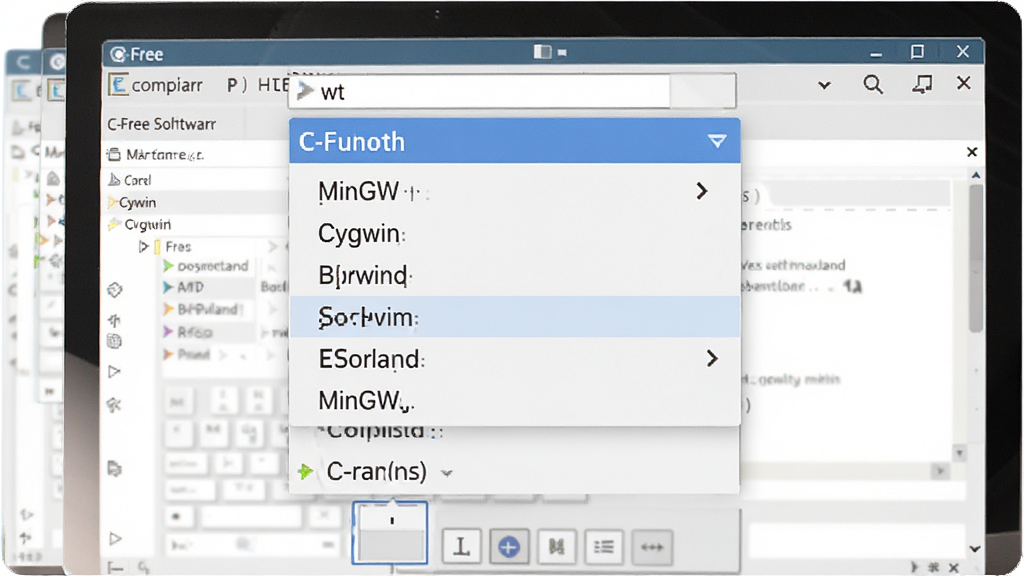
Task: Choose the MinGW entry below ESorland
Action: 515,400
